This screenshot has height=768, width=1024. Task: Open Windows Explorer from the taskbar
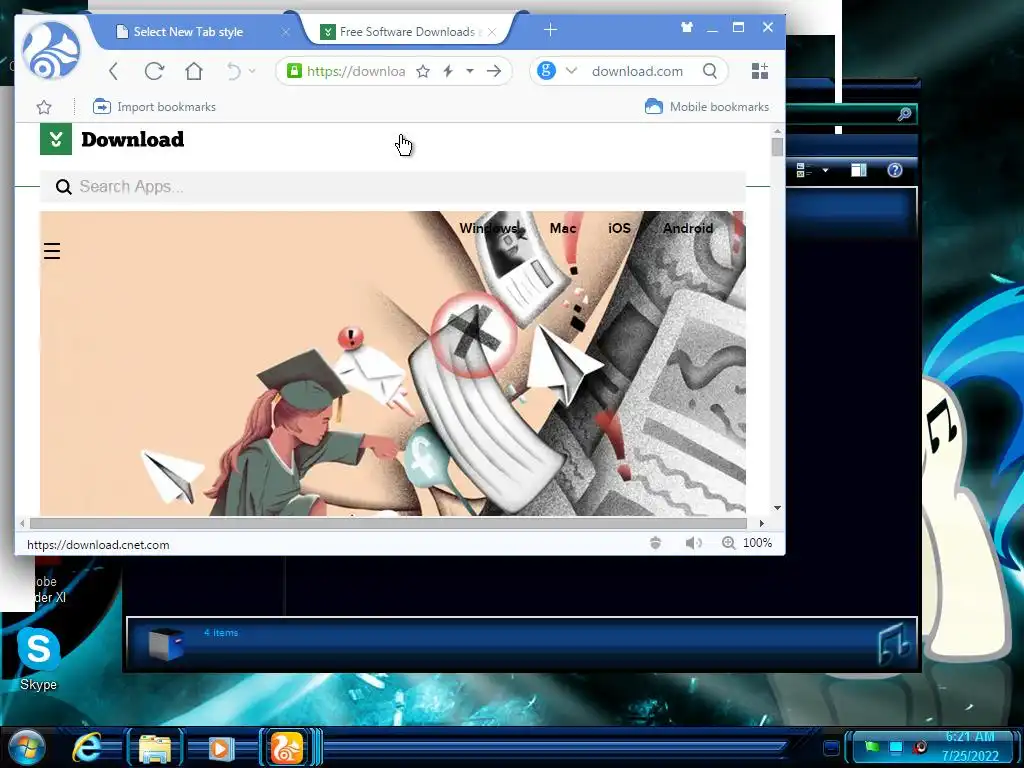click(x=155, y=748)
